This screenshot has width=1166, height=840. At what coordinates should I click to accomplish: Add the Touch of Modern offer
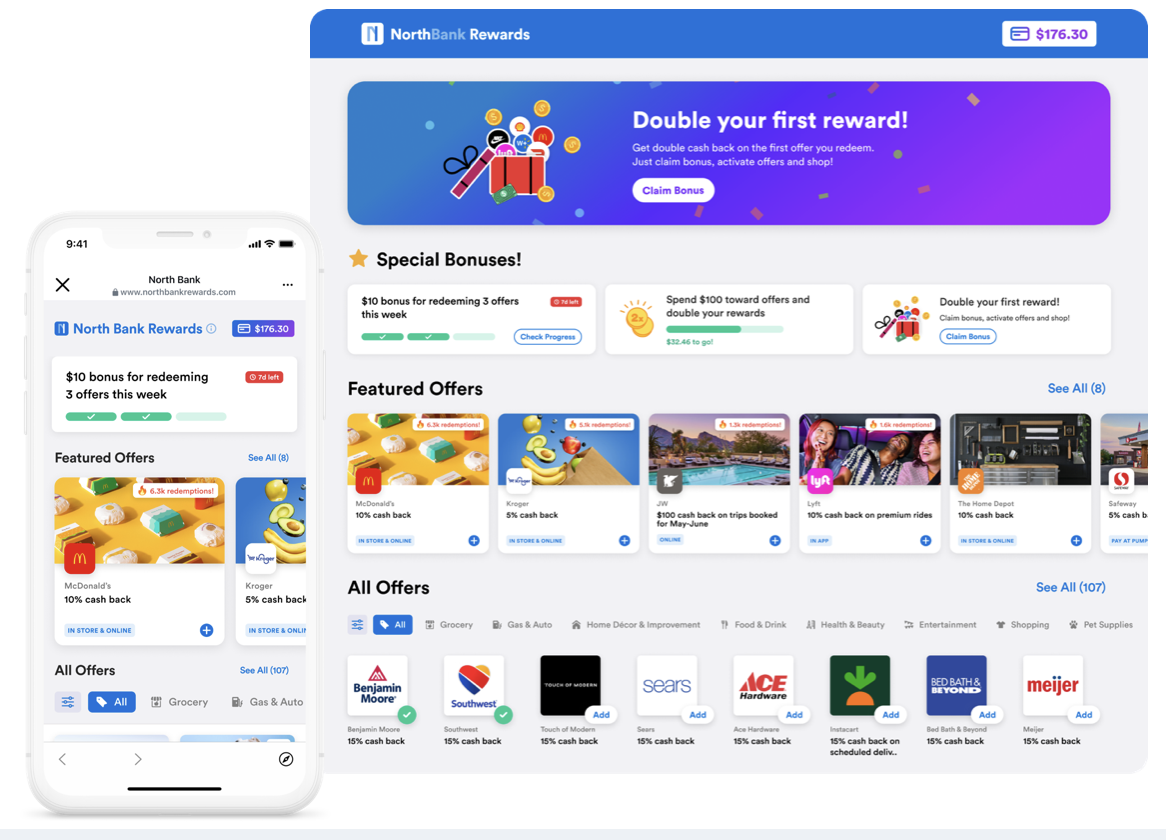[601, 714]
